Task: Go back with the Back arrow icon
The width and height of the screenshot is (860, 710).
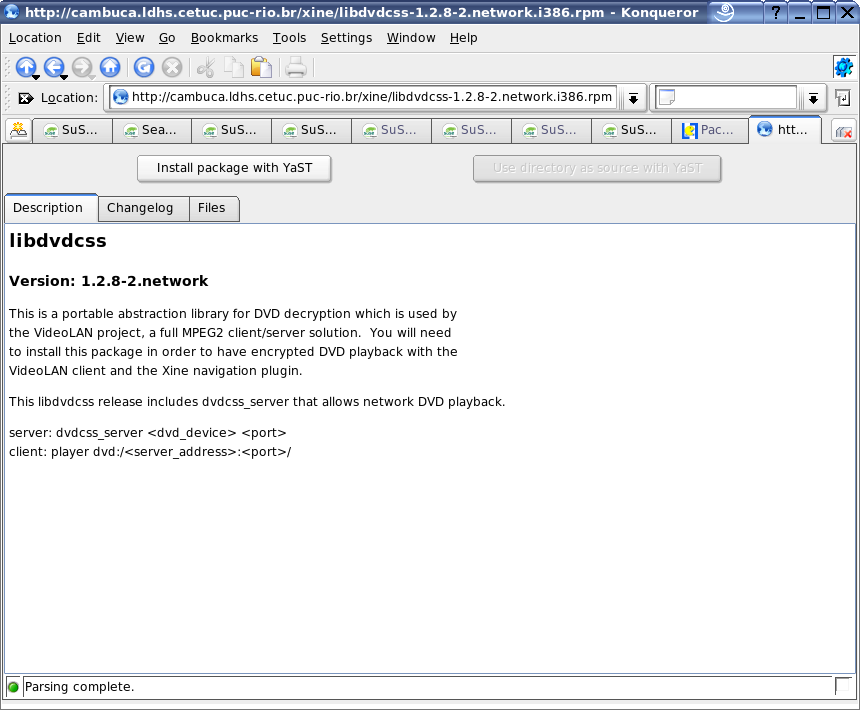Action: pyautogui.click(x=53, y=67)
